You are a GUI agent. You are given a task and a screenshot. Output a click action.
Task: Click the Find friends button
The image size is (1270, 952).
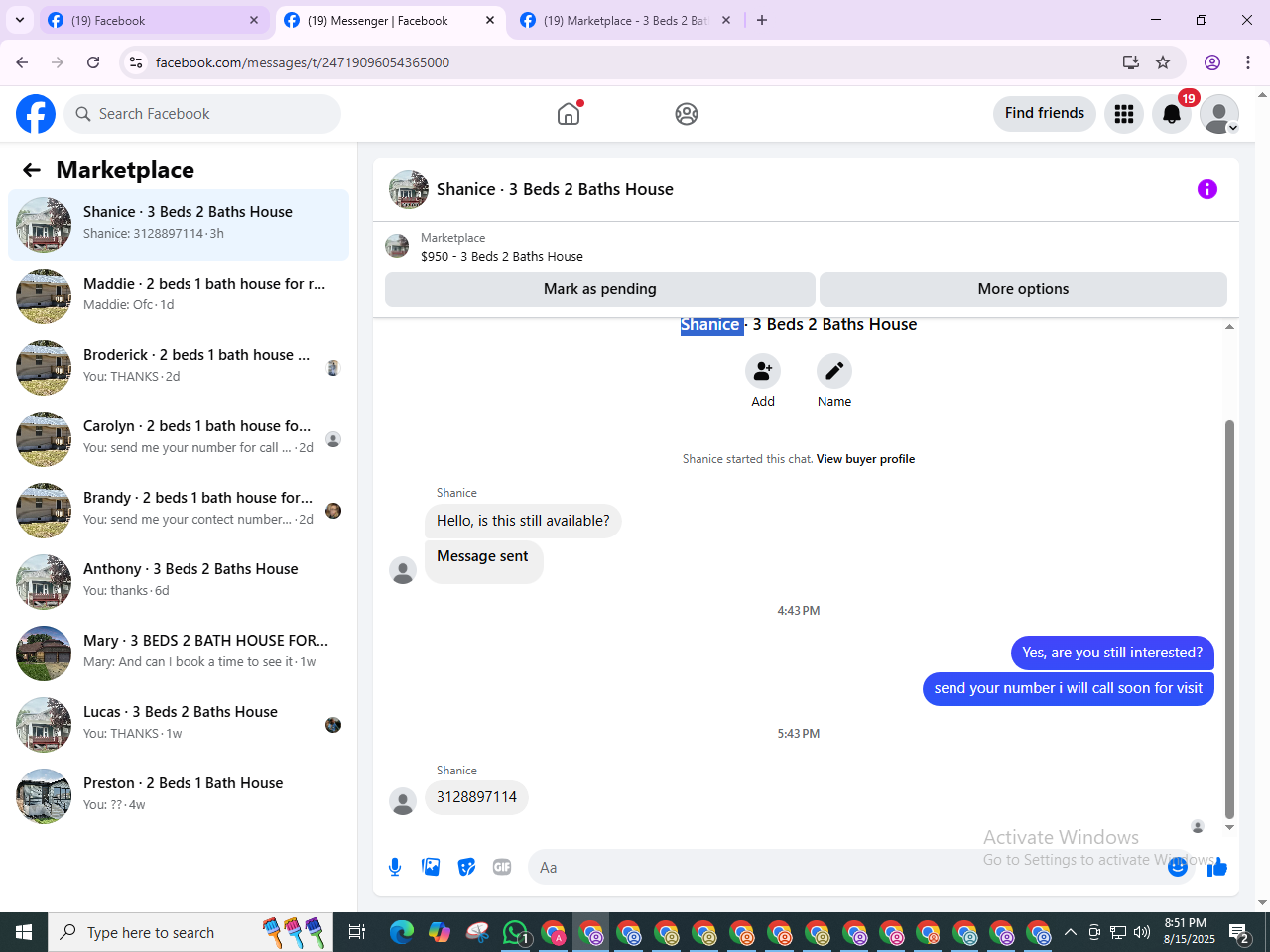tap(1045, 113)
